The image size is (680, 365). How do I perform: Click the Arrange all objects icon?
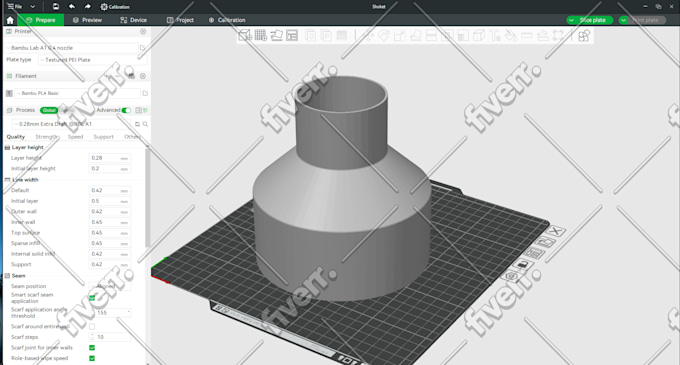pos(292,36)
